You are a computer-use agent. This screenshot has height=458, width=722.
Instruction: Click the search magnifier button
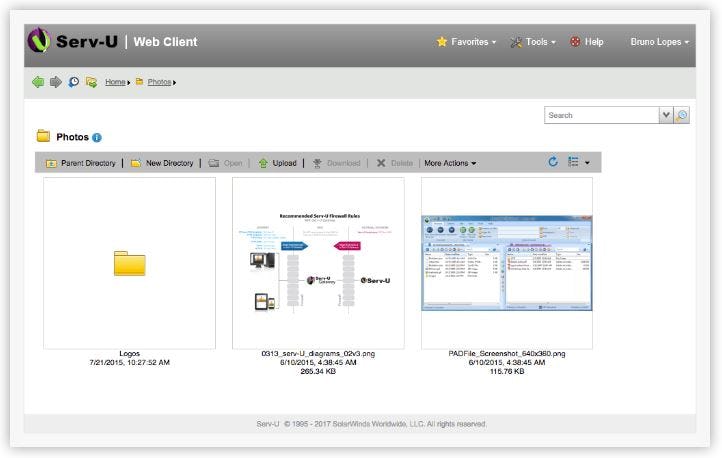click(681, 115)
